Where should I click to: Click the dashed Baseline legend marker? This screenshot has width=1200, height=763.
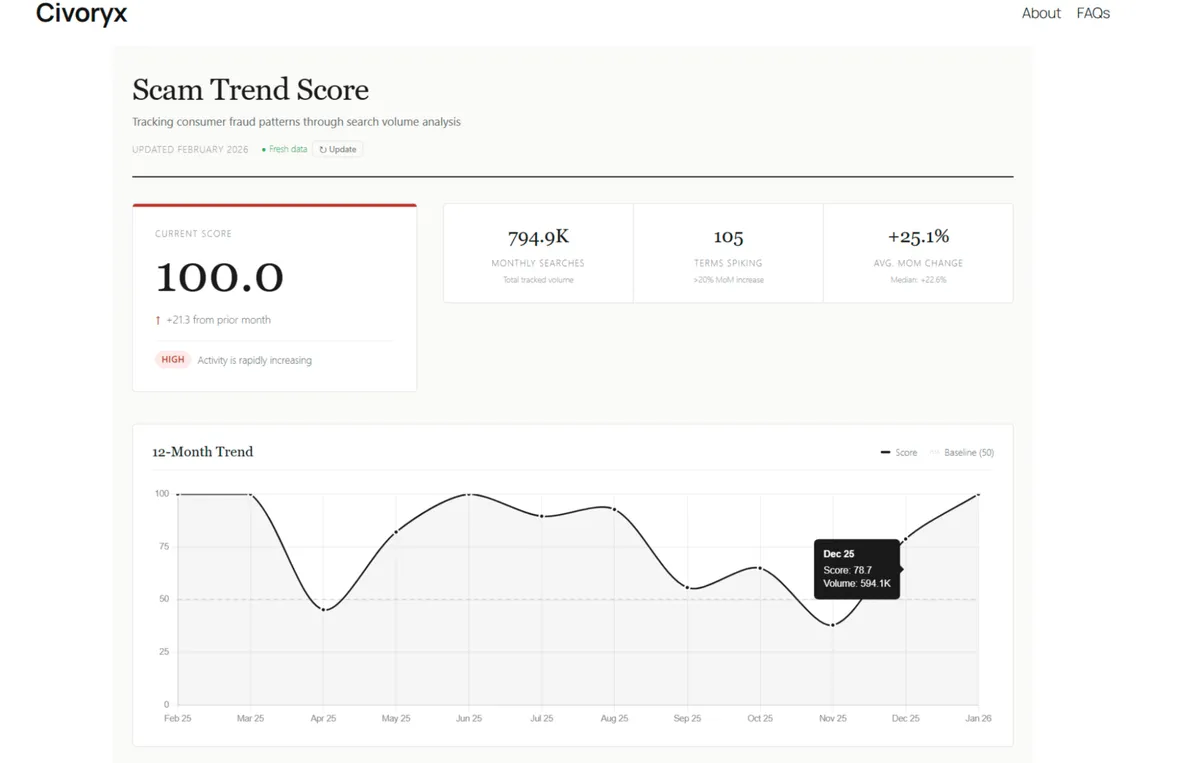click(933, 452)
